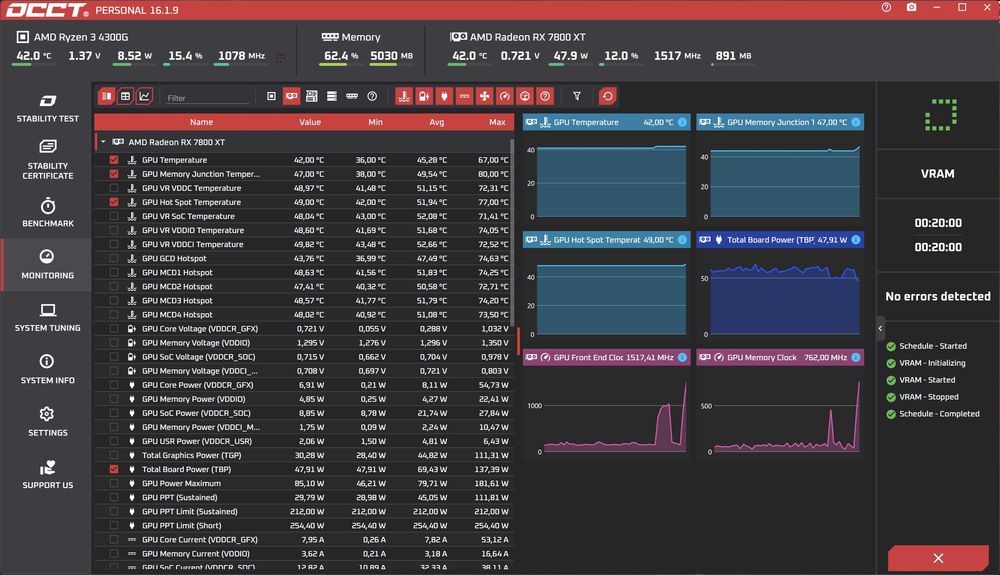Select GPU Memory Current (VDDIO) row
Screen dimensions: 1000x575
point(304,554)
